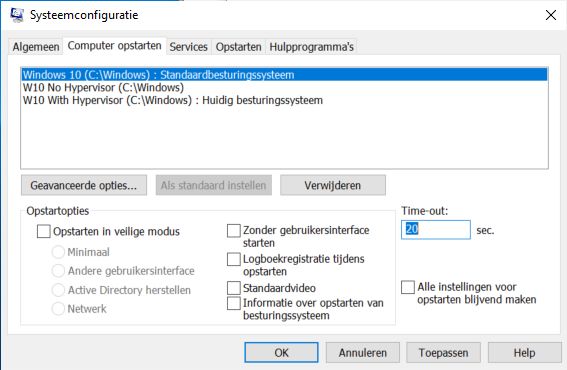The image size is (567, 370).
Task: Click the Time-out seconds field
Action: pyautogui.click(x=436, y=230)
